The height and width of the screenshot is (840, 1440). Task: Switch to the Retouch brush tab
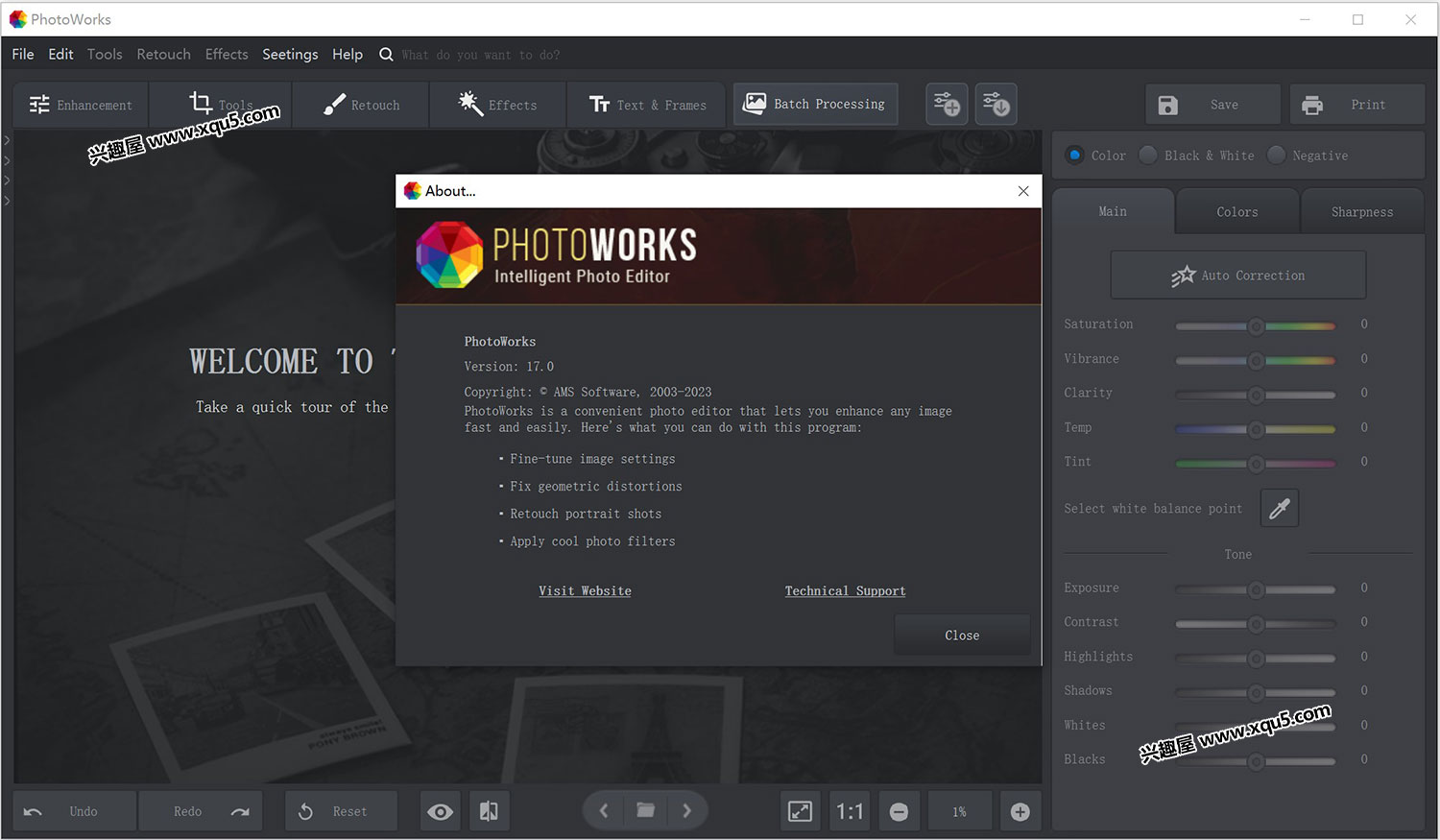pos(361,105)
